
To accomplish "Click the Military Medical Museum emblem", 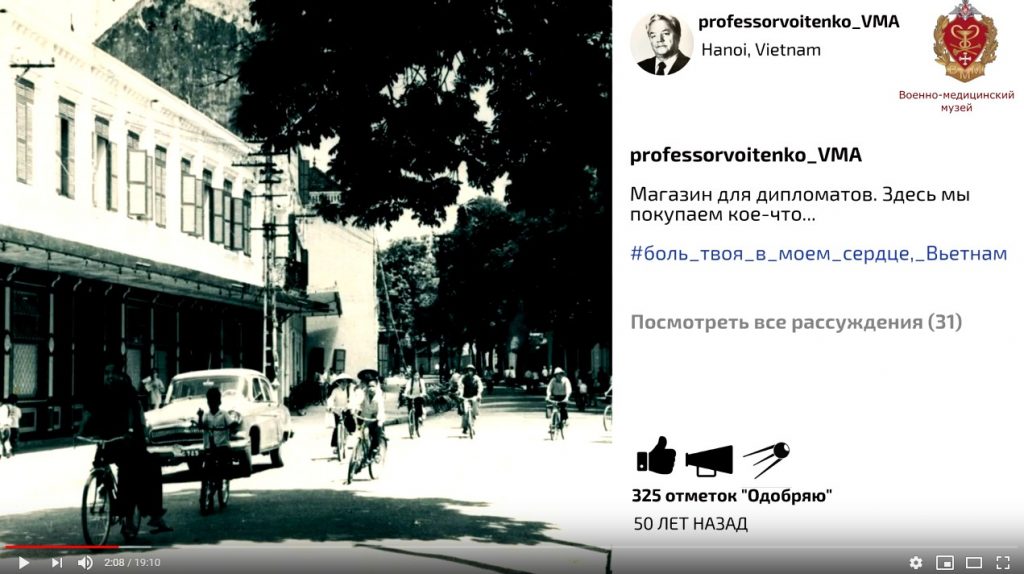I will [x=965, y=41].
